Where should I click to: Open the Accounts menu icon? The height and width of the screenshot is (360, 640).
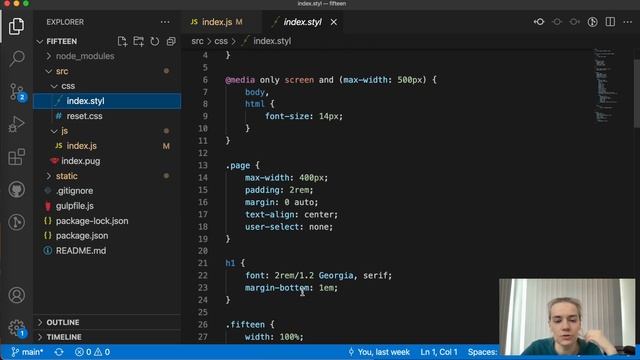[16, 295]
